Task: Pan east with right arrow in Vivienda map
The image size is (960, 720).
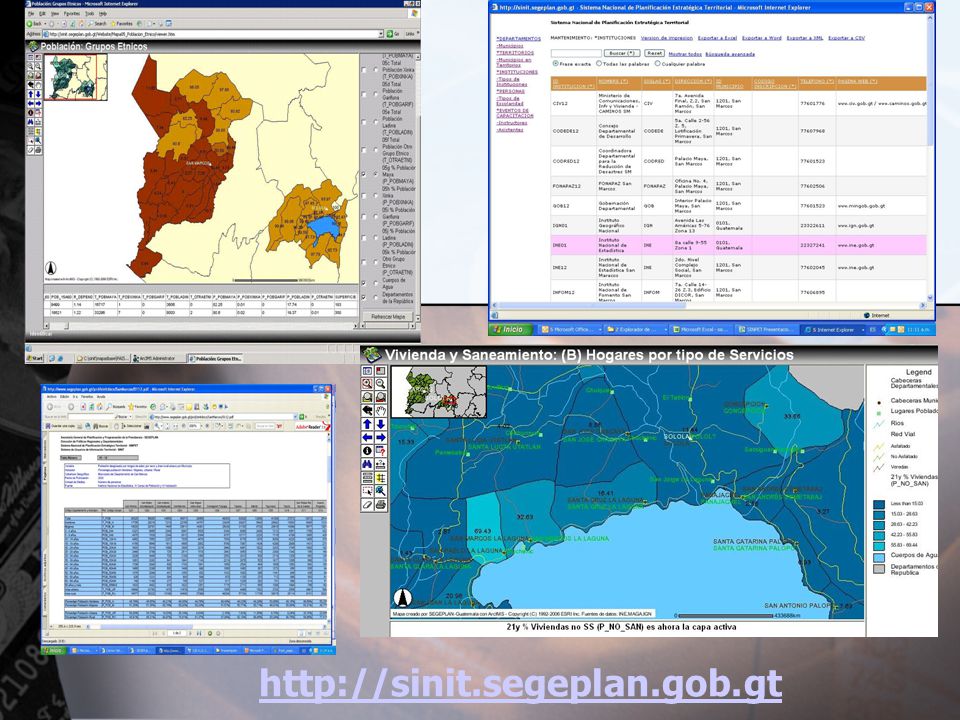Action: coord(380,437)
